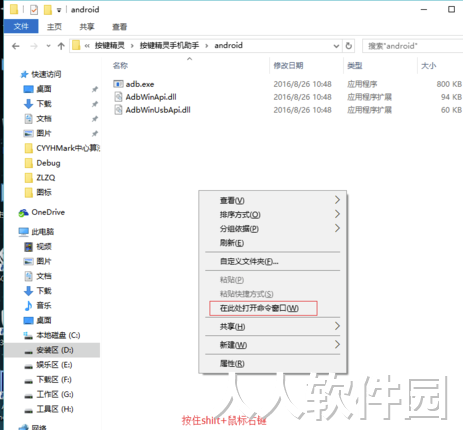Click the 94 KB size cell
This screenshot has width=463, height=430.
pos(451,97)
